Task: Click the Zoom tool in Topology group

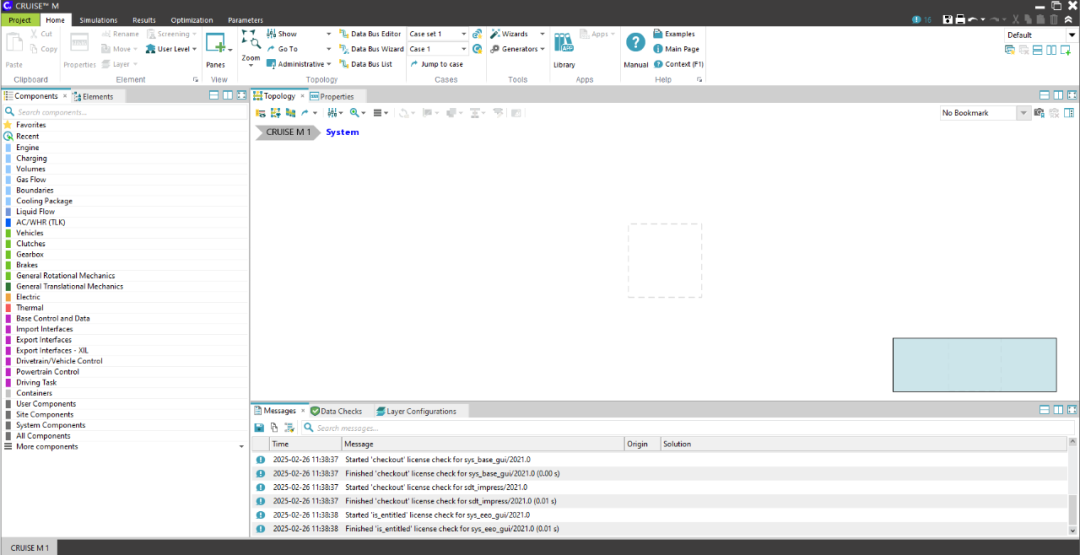Action: click(250, 46)
